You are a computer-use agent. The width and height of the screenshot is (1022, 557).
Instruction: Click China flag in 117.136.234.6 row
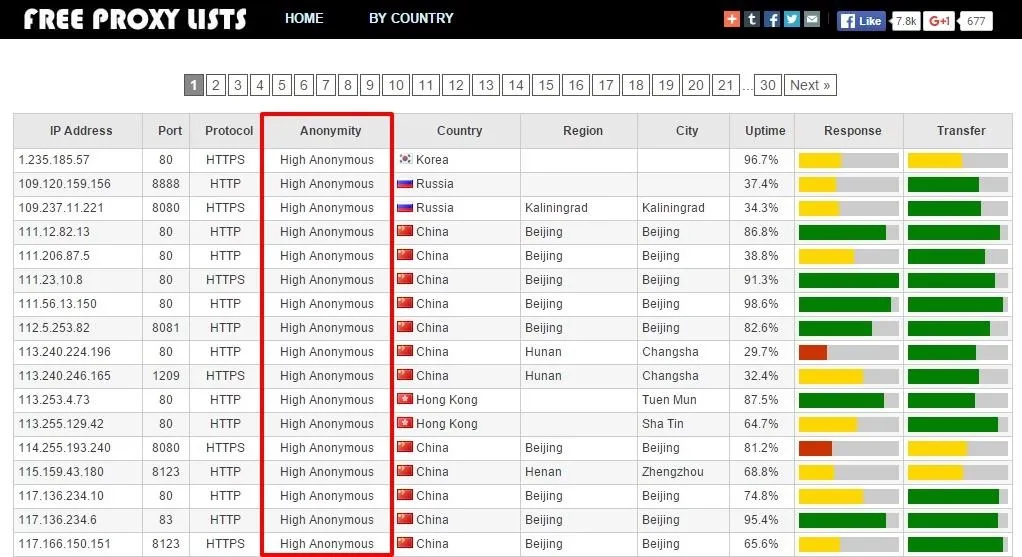tap(405, 519)
